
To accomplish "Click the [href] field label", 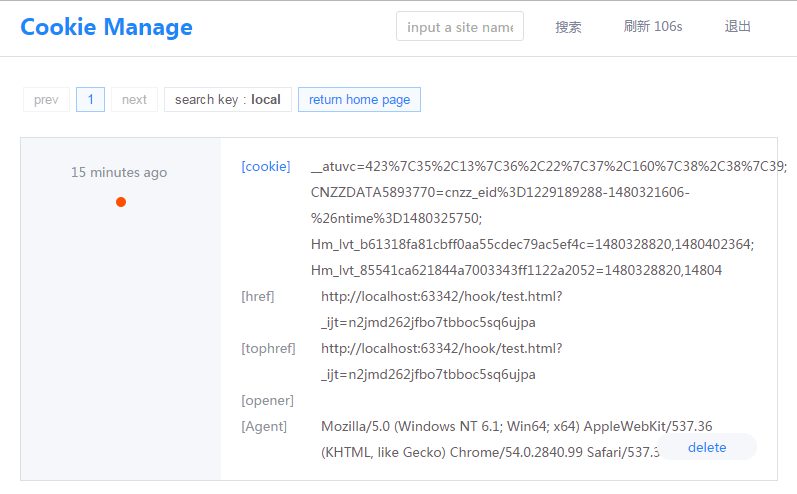I will [x=258, y=296].
